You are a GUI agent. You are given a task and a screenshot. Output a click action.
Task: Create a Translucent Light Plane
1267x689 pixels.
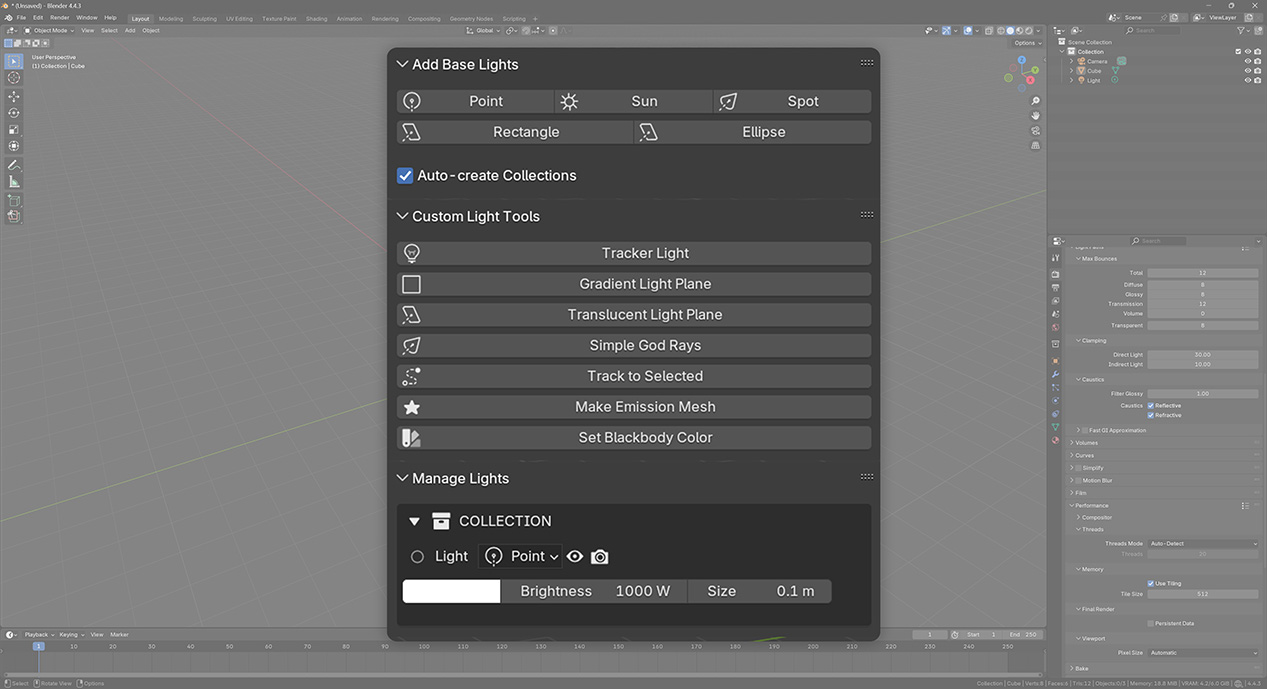click(634, 314)
